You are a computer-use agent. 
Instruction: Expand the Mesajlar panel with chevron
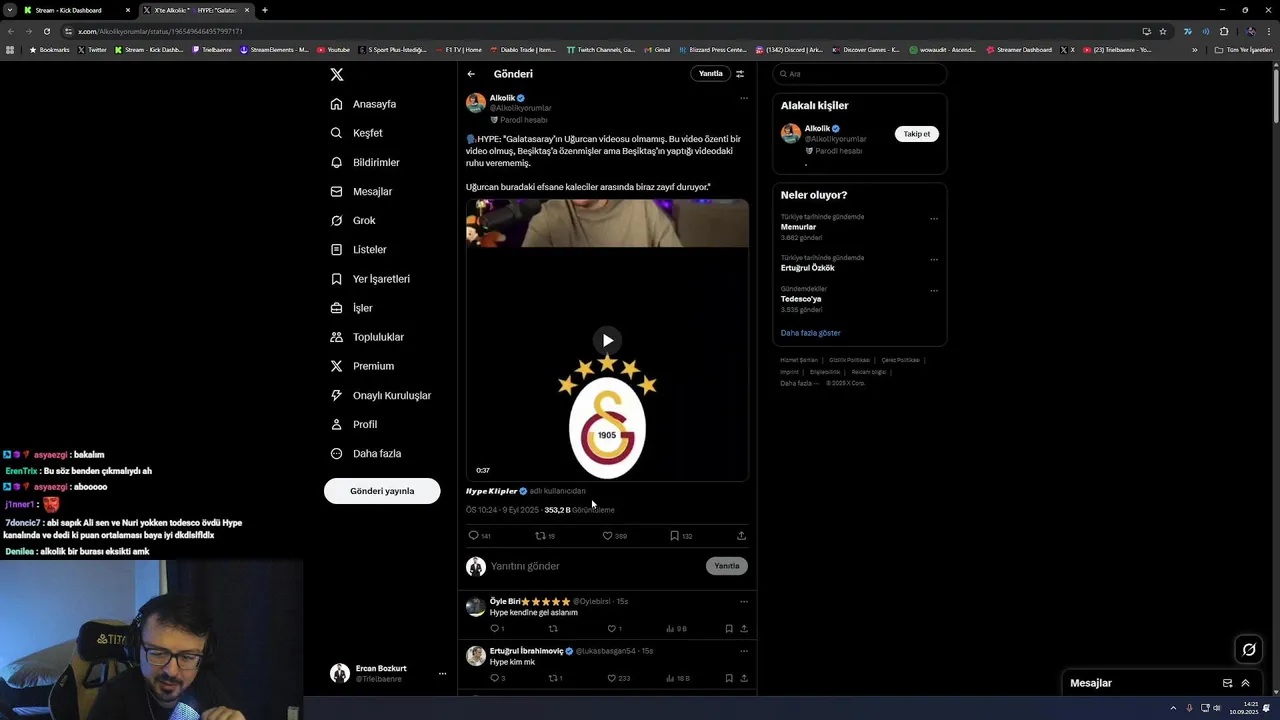(1245, 683)
